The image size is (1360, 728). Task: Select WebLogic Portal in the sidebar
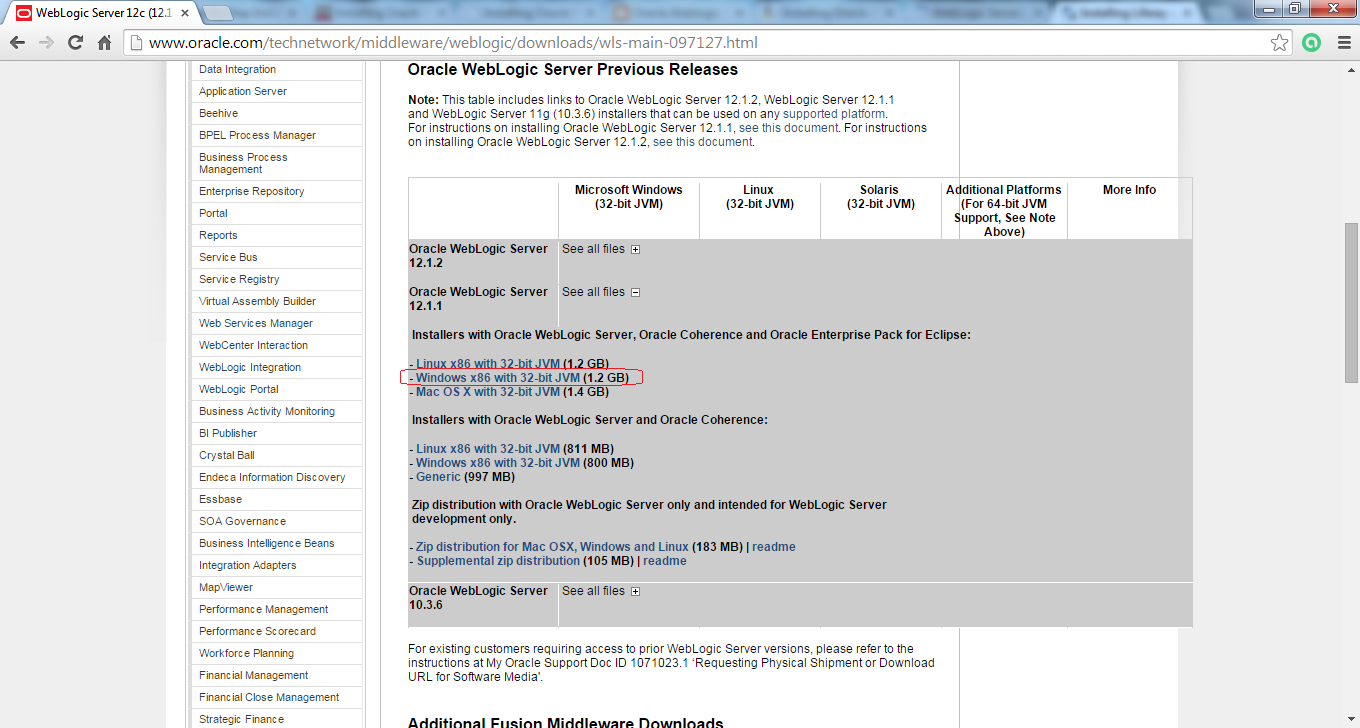tap(240, 389)
